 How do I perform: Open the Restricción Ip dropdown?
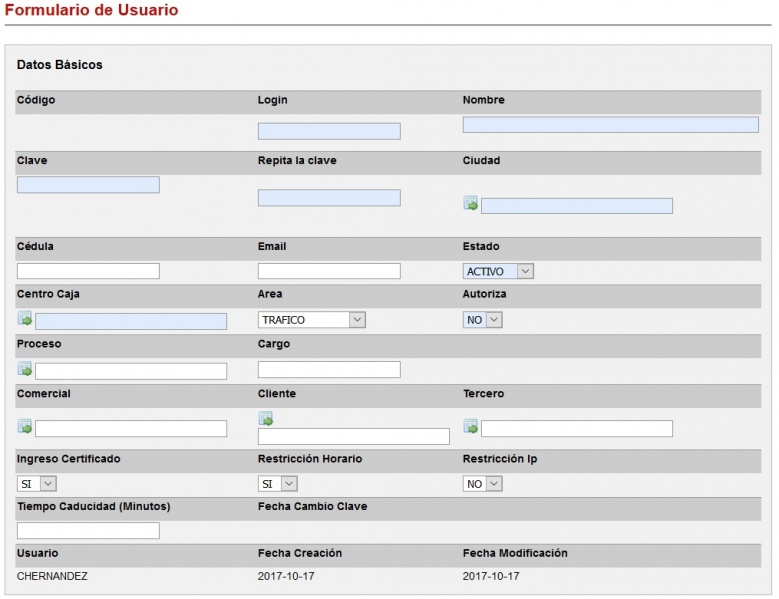482,483
